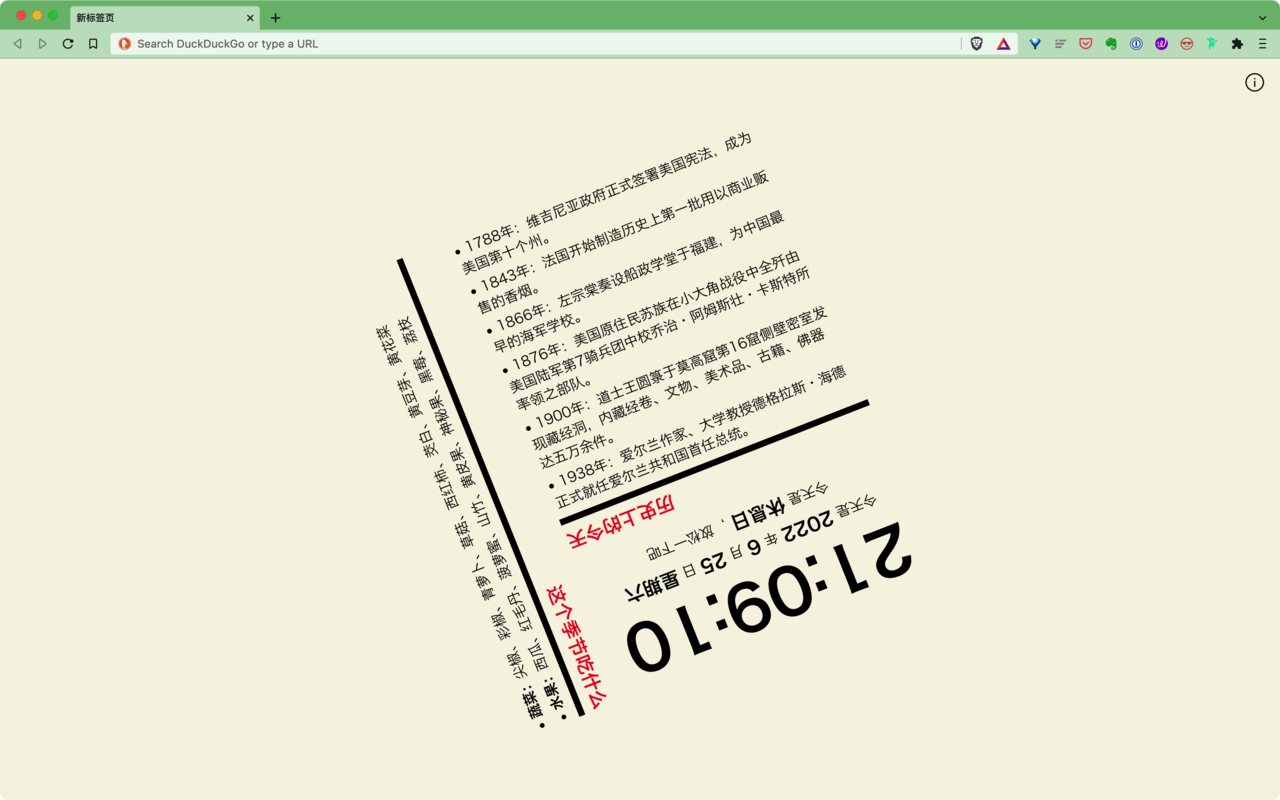Click the info icon on page

point(1254,83)
